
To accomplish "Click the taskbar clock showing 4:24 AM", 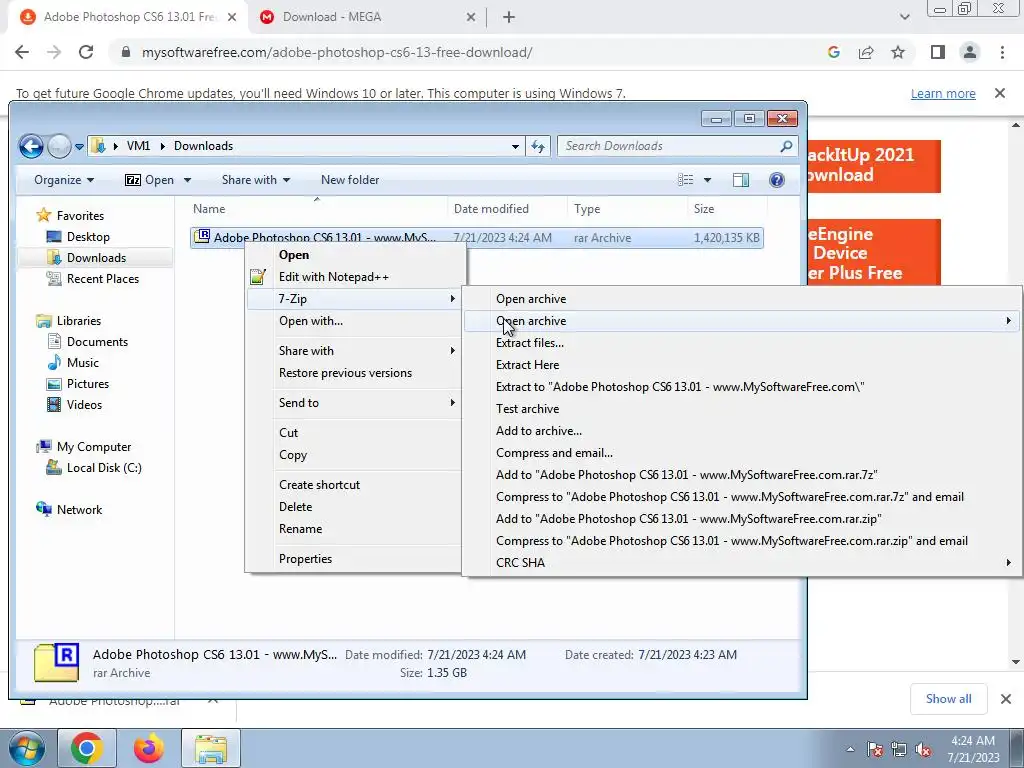I will (x=973, y=749).
